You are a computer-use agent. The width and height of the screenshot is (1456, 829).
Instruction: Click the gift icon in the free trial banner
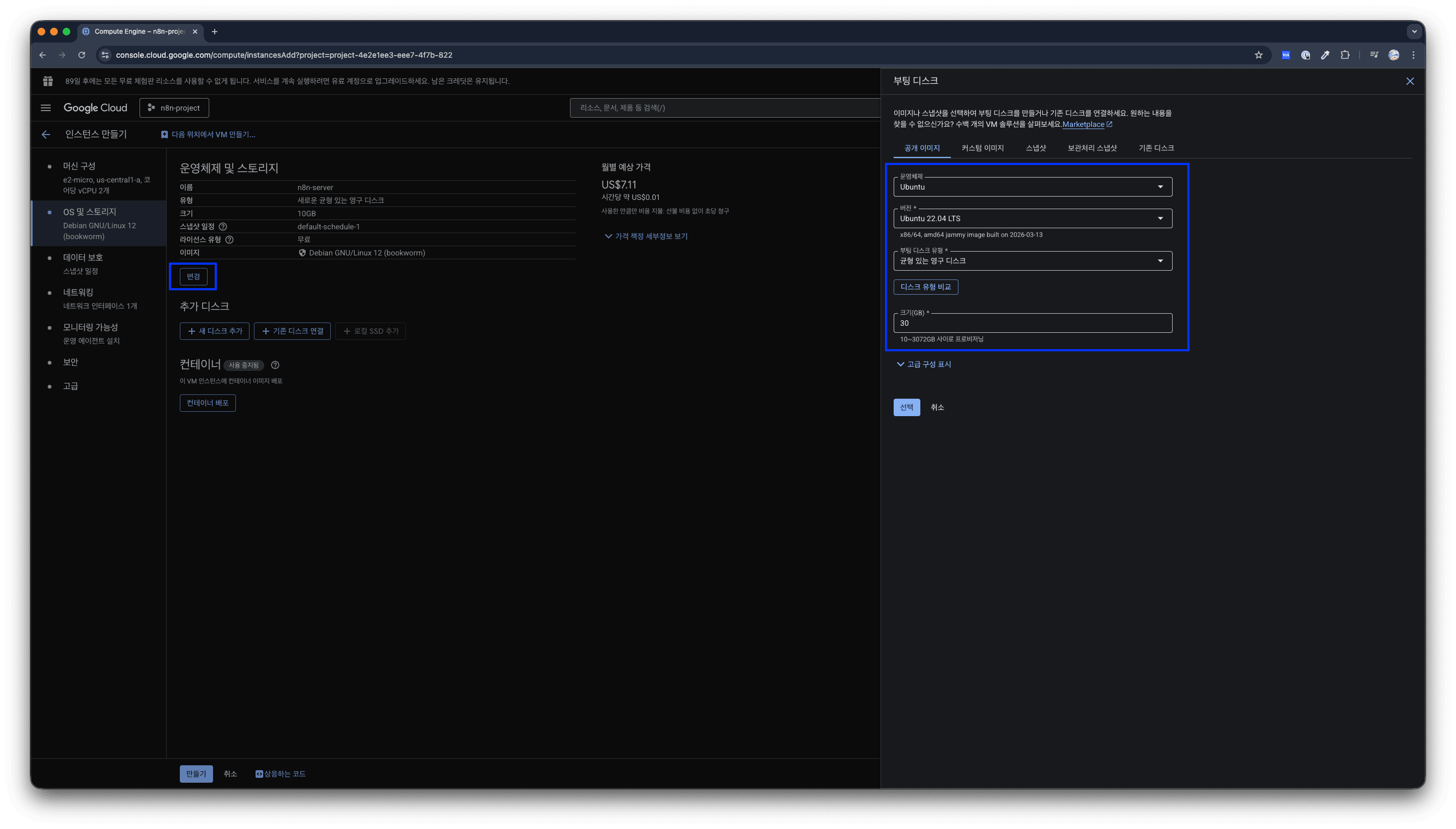click(48, 81)
